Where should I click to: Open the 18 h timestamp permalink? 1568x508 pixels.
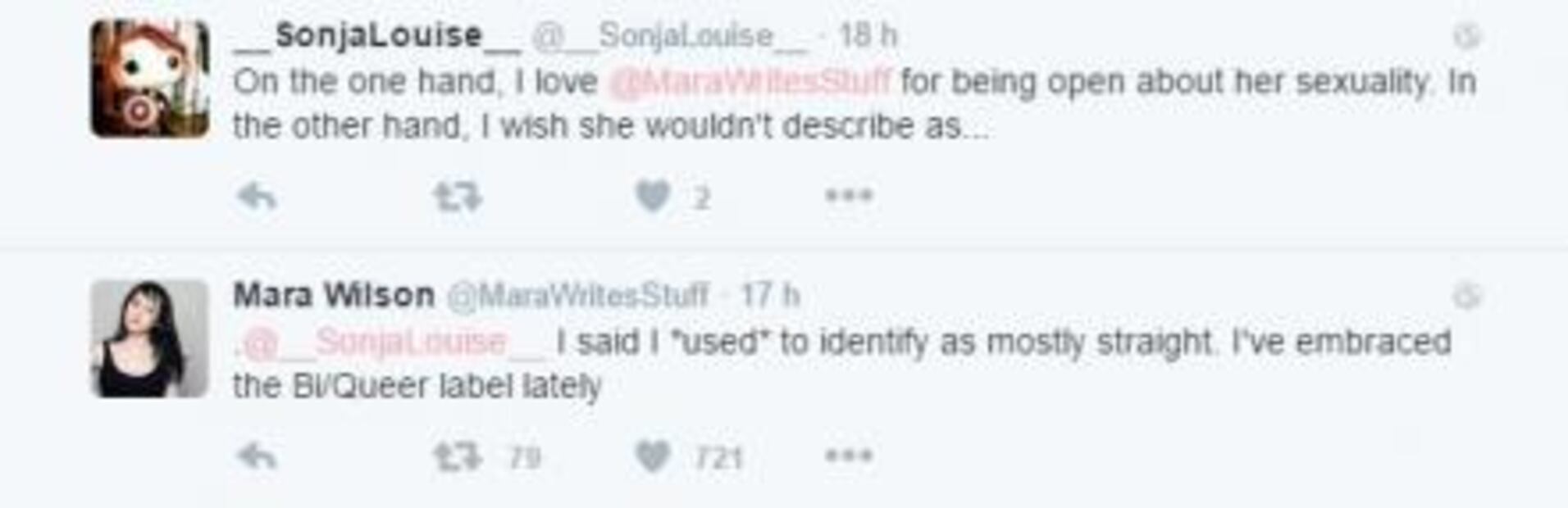click(868, 36)
